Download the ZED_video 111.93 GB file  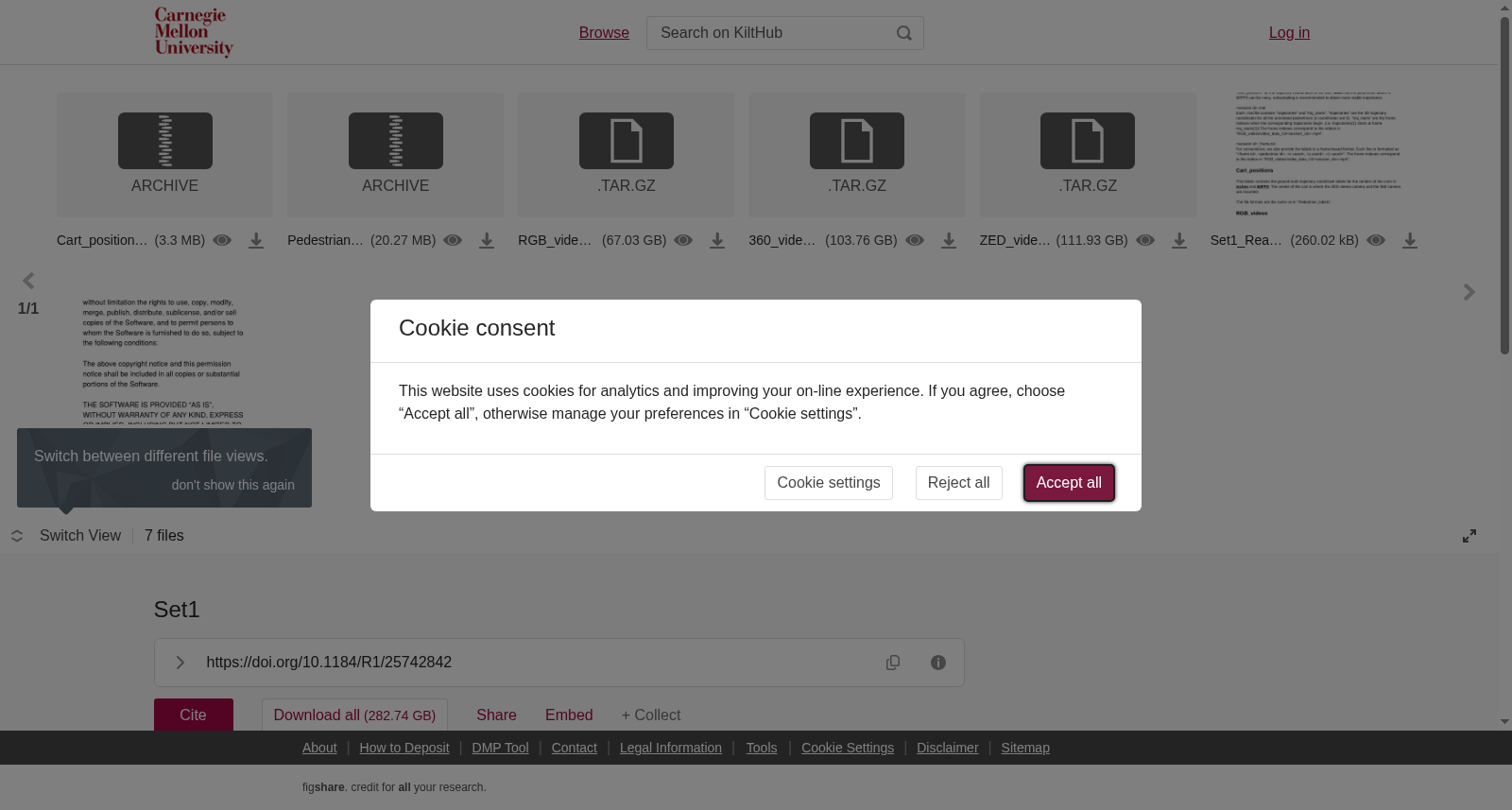pyautogui.click(x=1179, y=240)
